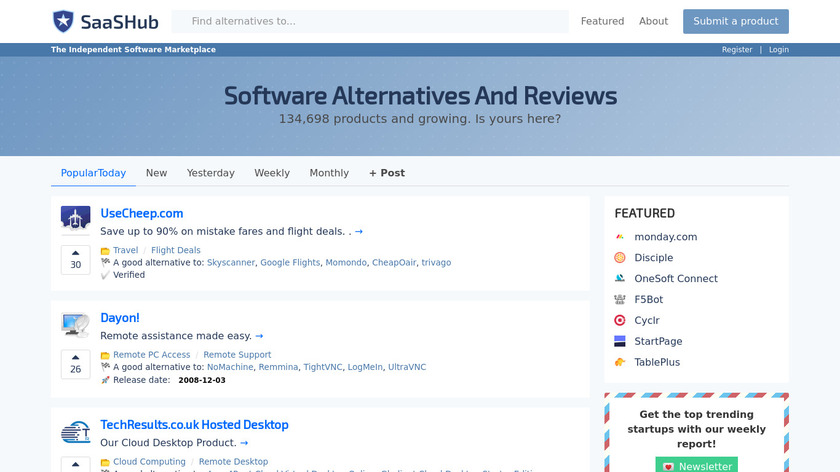The height and width of the screenshot is (472, 840).
Task: Open the Skyscanner alternative link
Action: click(231, 263)
